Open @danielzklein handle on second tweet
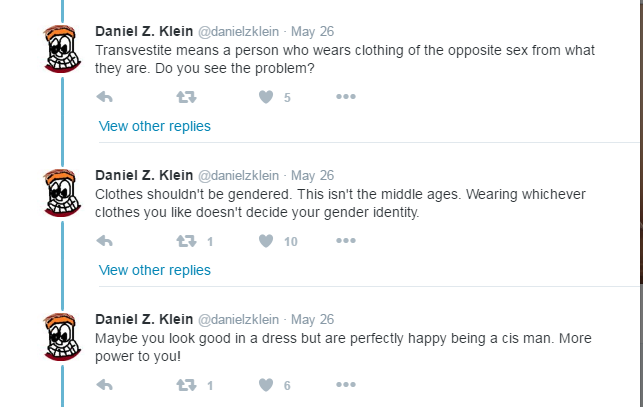643x407 pixels. click(238, 176)
